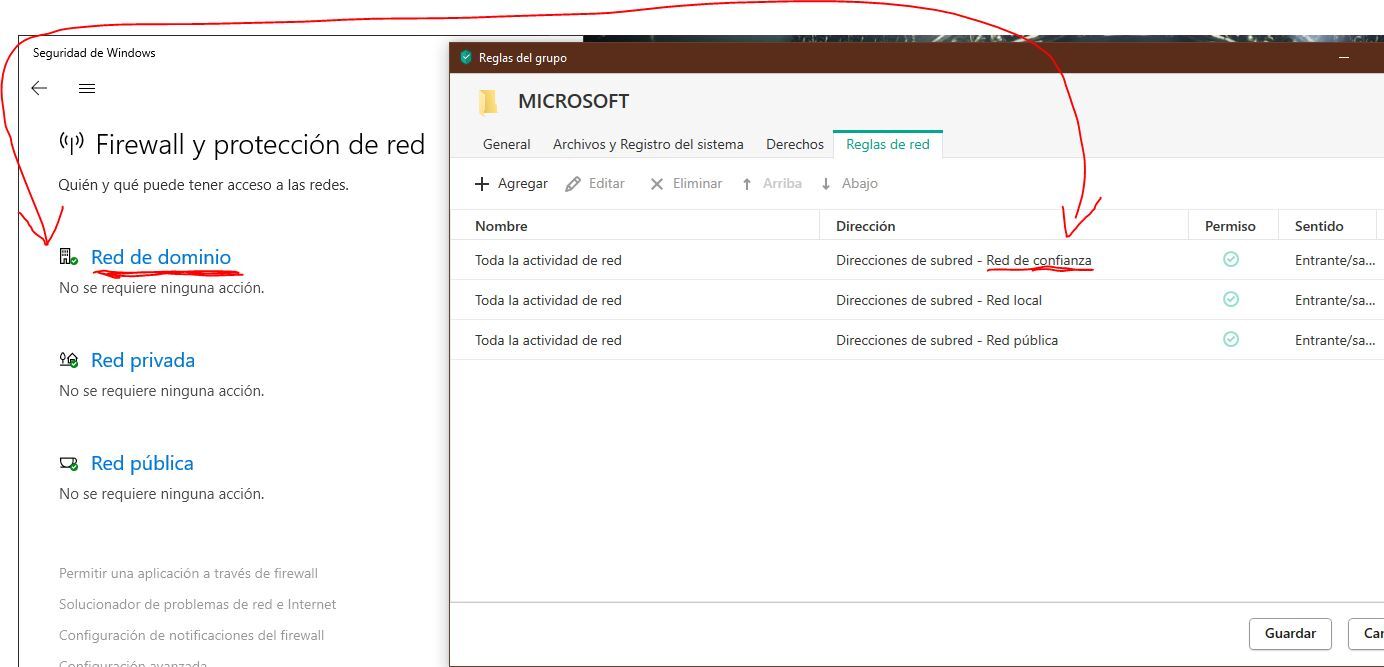This screenshot has height=667, width=1384.
Task: Select 'Direcciones de subred - Red local' cell
Action: 939,300
